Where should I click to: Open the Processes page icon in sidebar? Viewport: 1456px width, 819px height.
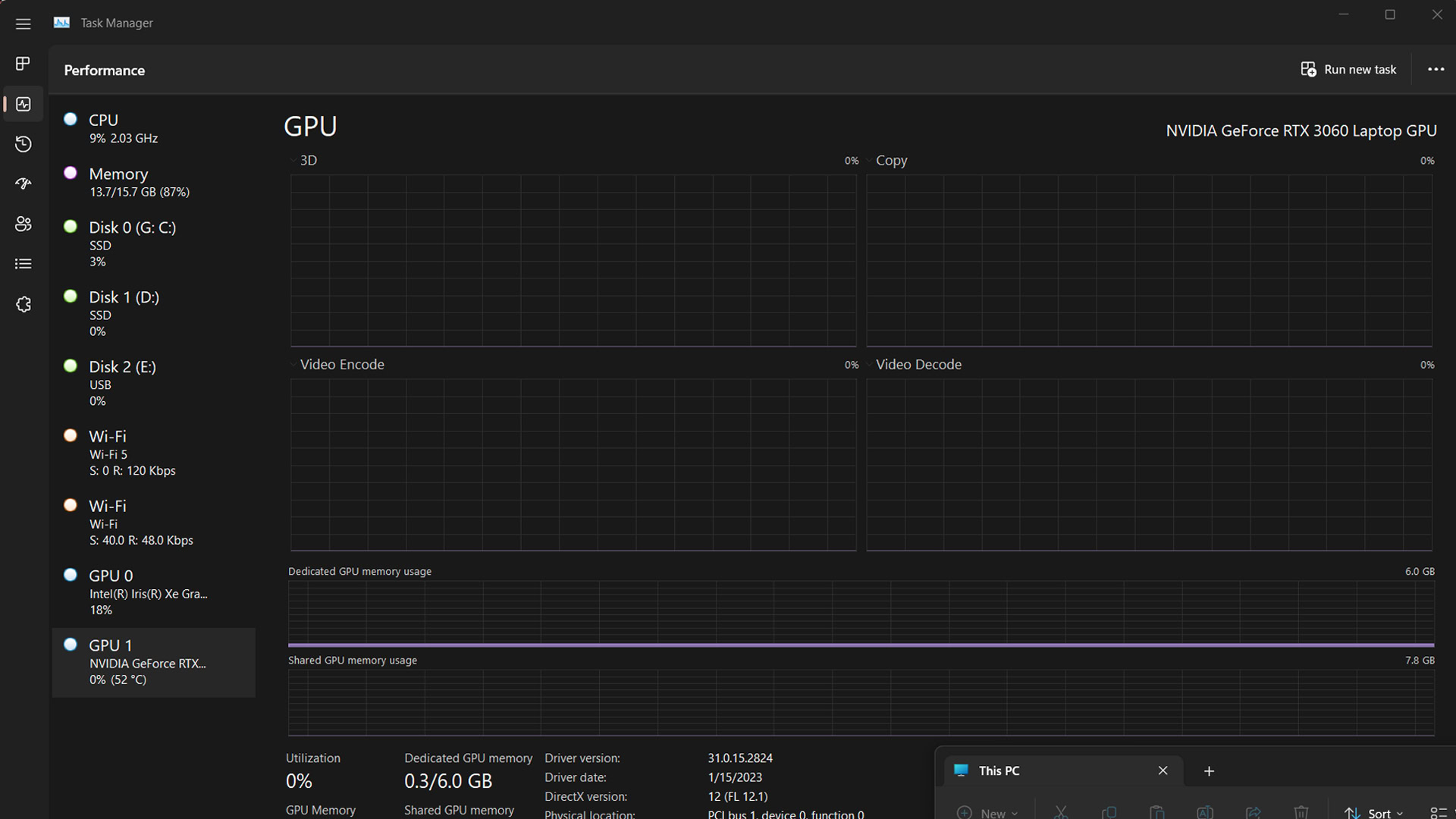(23, 64)
